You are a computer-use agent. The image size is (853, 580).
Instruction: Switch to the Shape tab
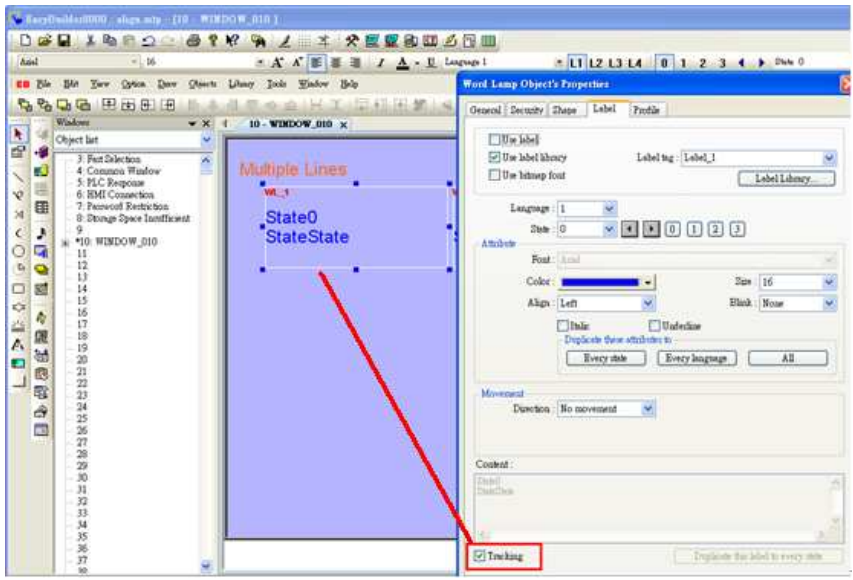(x=564, y=110)
